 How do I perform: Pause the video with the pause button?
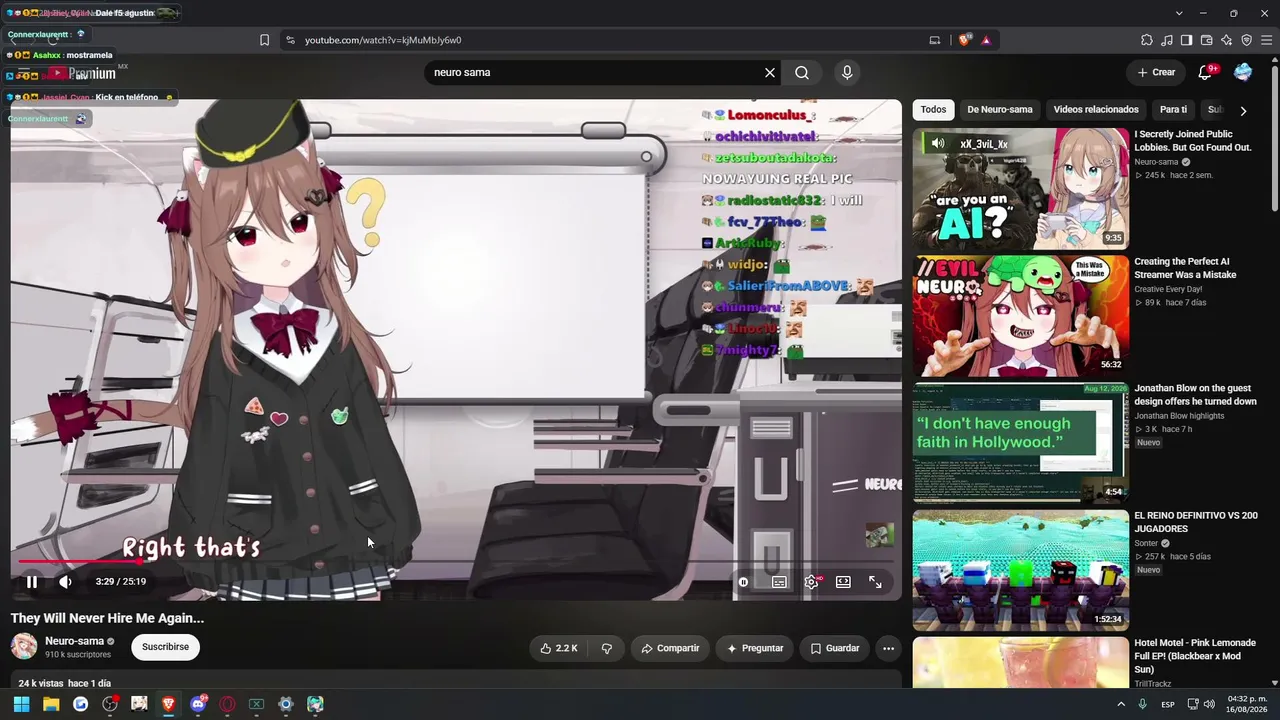click(32, 582)
